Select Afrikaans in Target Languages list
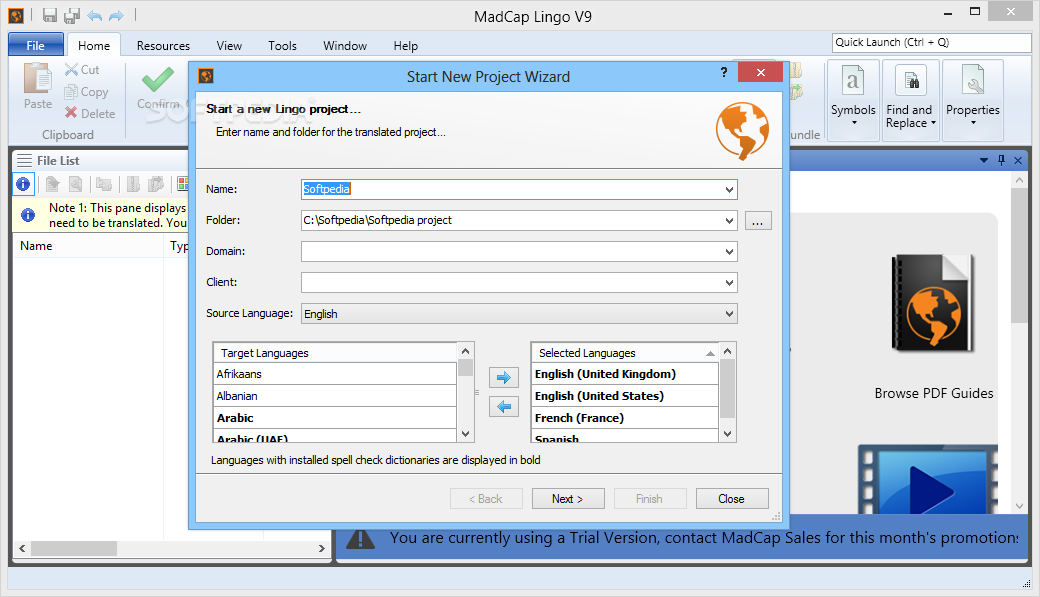Viewport: 1040px width, 597px height. click(335, 374)
